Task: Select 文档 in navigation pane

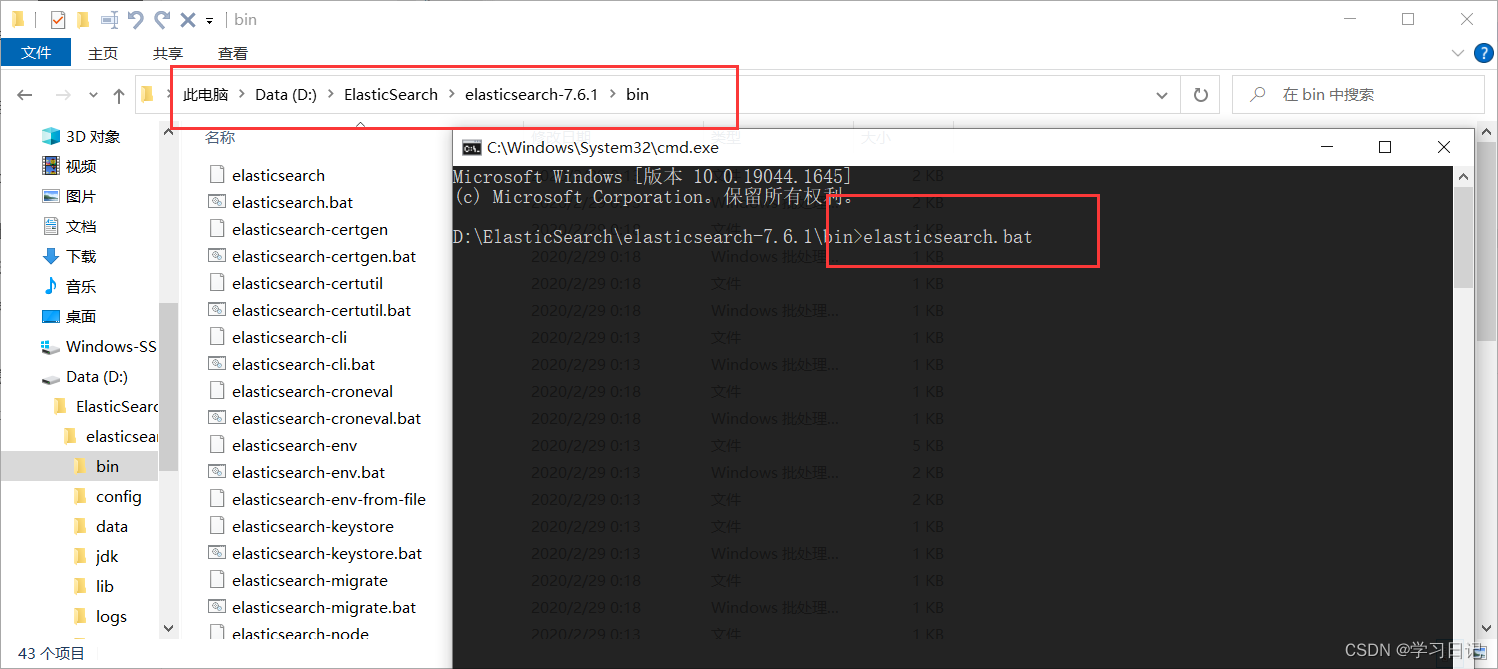Action: pyautogui.click(x=69, y=226)
